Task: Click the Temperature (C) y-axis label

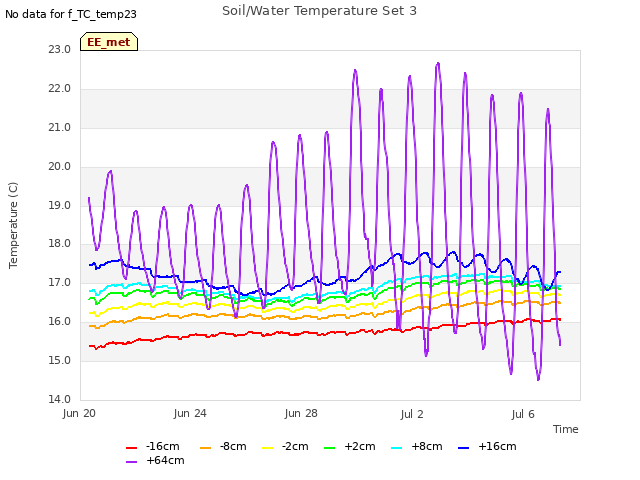Action: click(13, 225)
